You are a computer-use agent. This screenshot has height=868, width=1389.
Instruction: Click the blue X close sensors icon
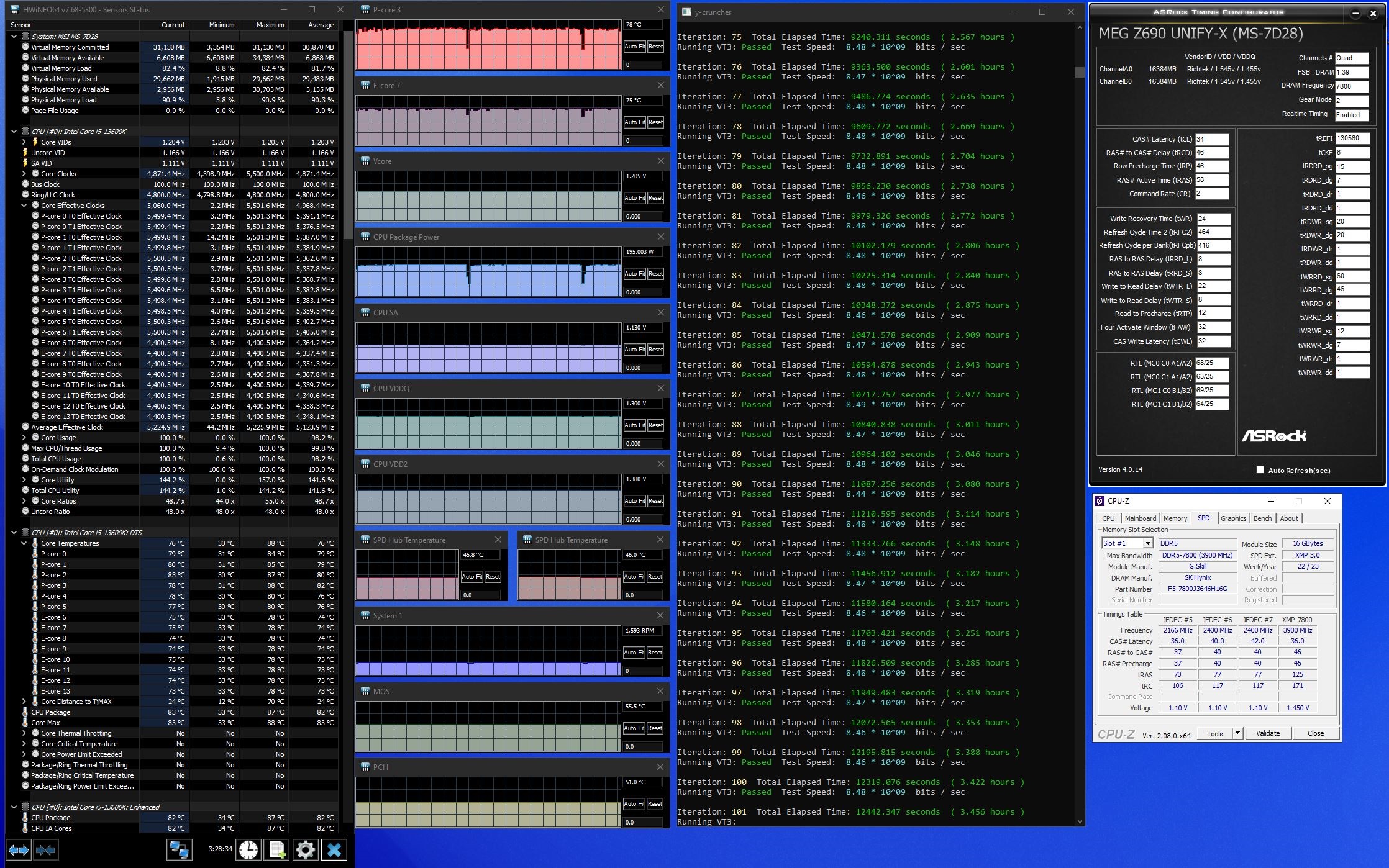pos(334,849)
